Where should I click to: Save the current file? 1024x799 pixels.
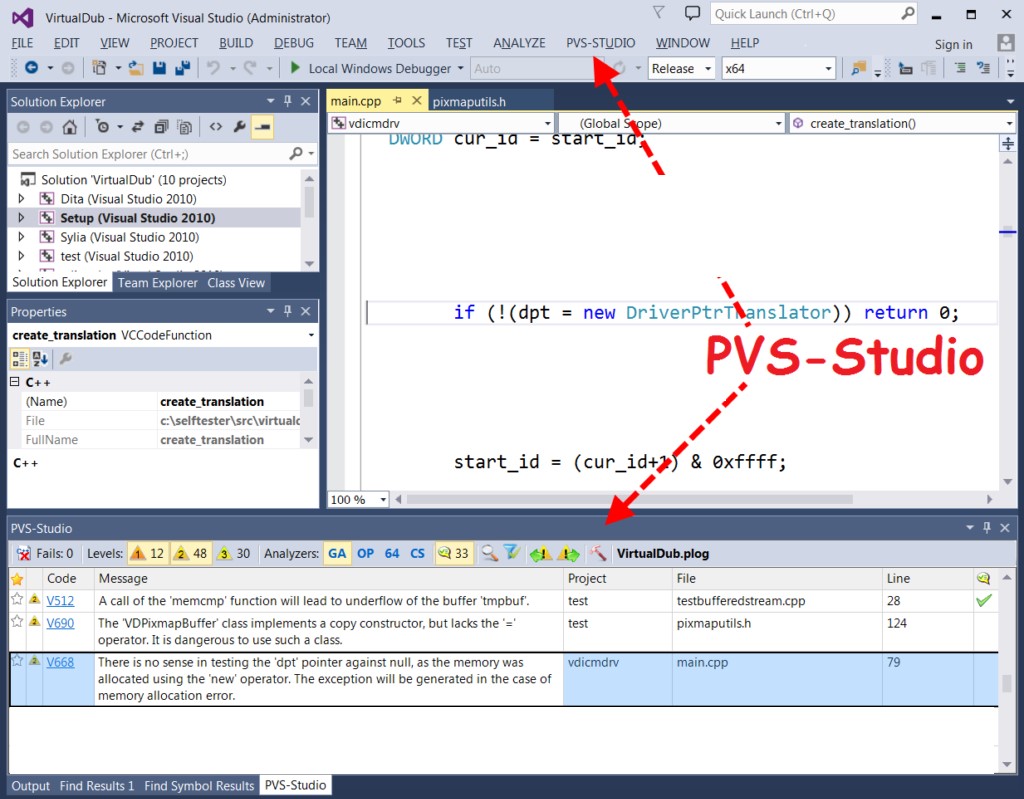click(159, 67)
